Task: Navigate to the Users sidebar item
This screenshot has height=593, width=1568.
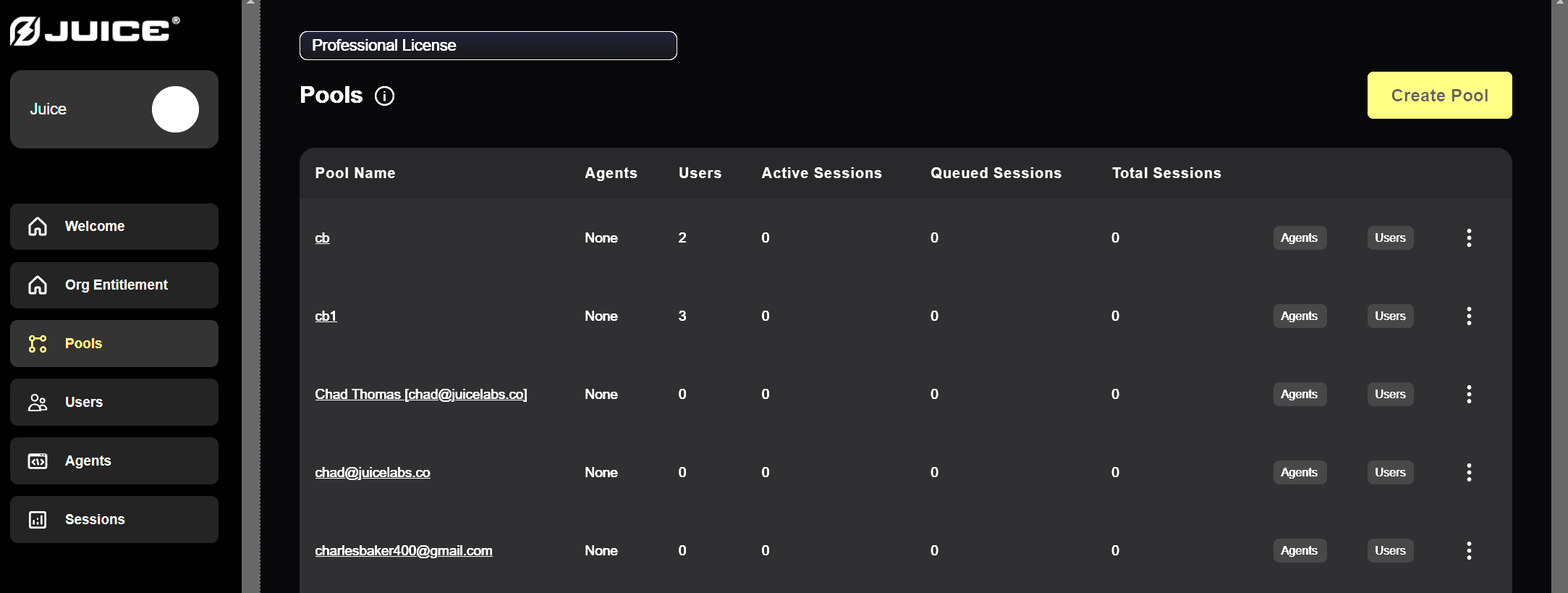Action: 114,403
